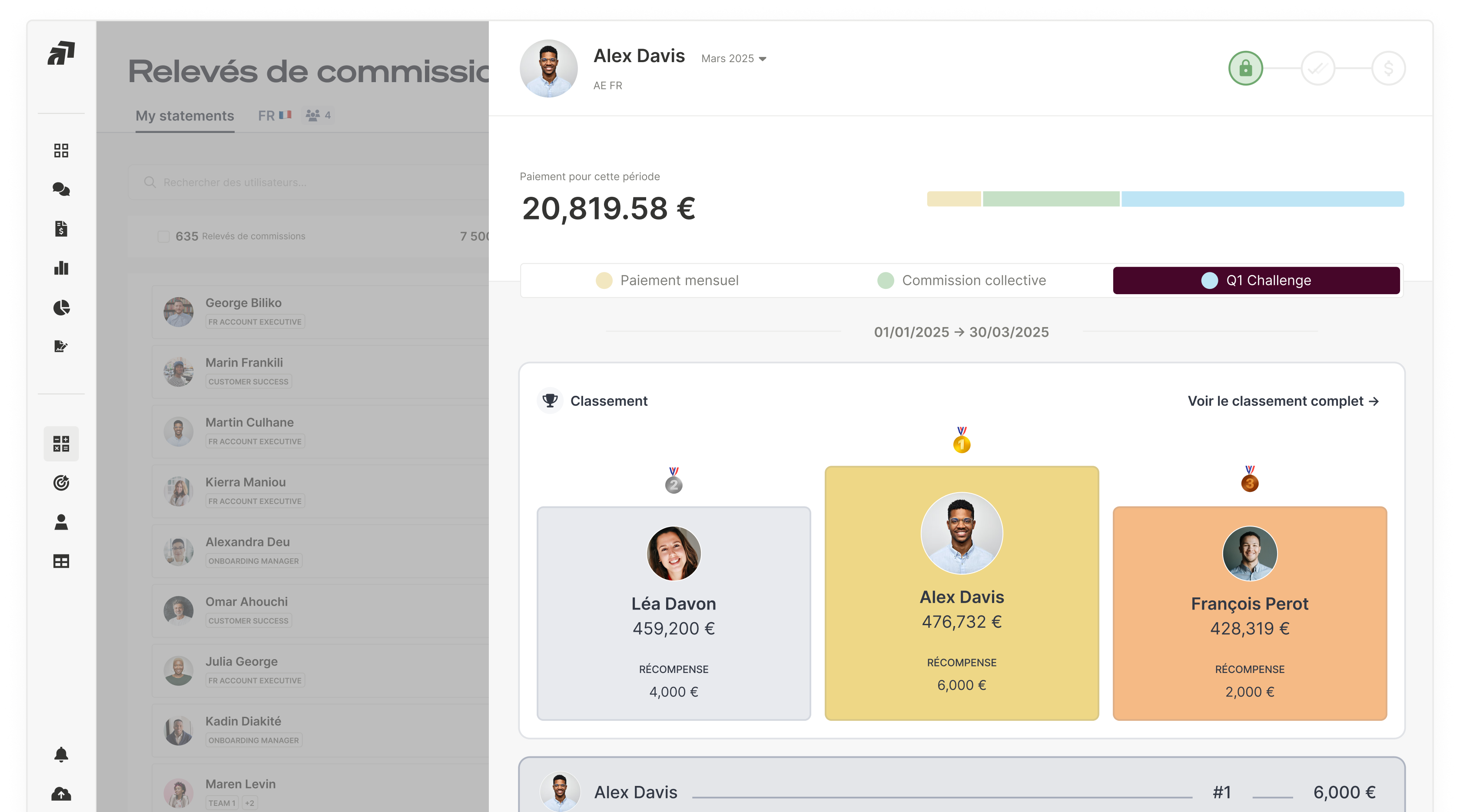The image size is (1460, 812).
Task: Select the calculator icon in the sidebar
Action: (61, 444)
